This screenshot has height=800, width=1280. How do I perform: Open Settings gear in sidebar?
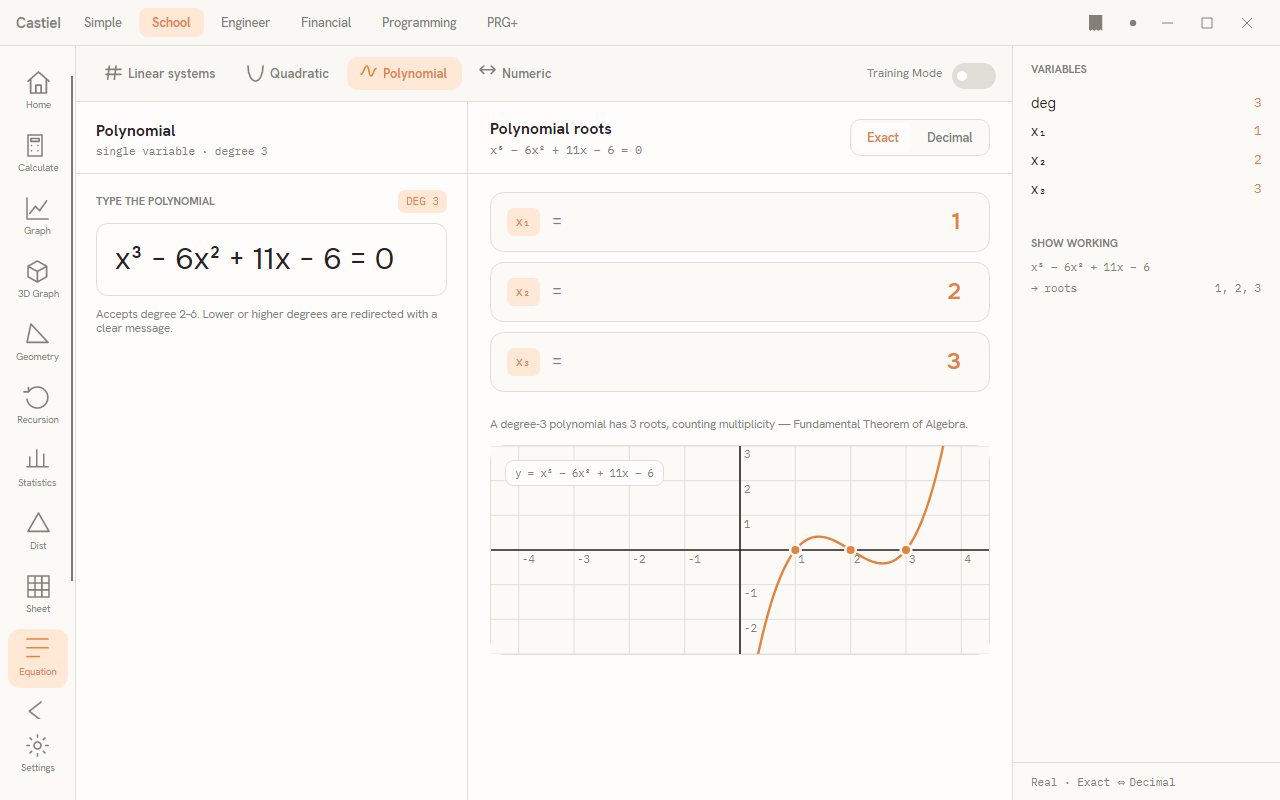(x=38, y=754)
